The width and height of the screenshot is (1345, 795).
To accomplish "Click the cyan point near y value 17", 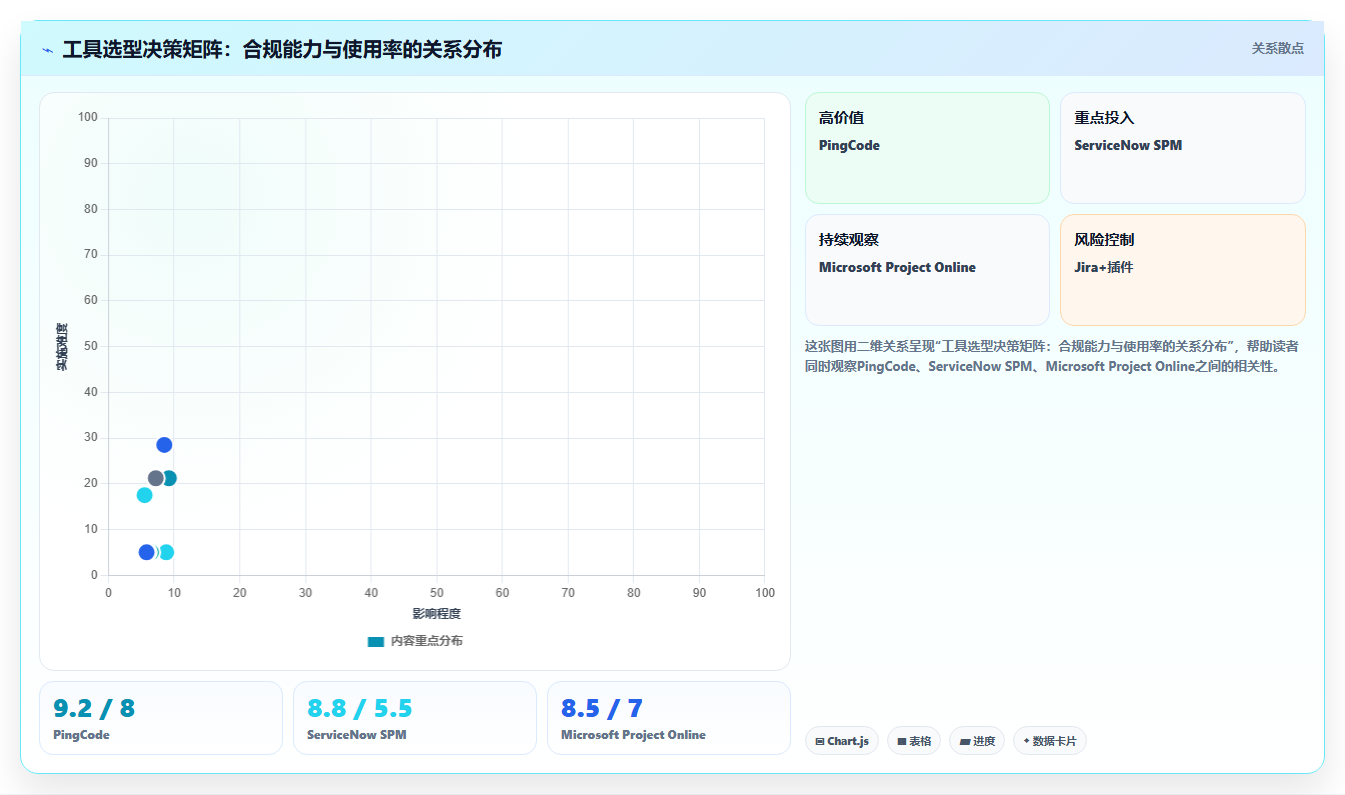I will 144,495.
